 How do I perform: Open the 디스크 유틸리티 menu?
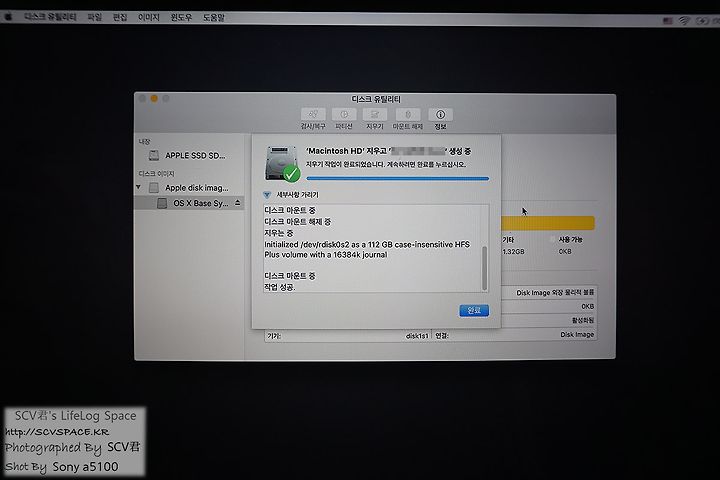coord(50,17)
